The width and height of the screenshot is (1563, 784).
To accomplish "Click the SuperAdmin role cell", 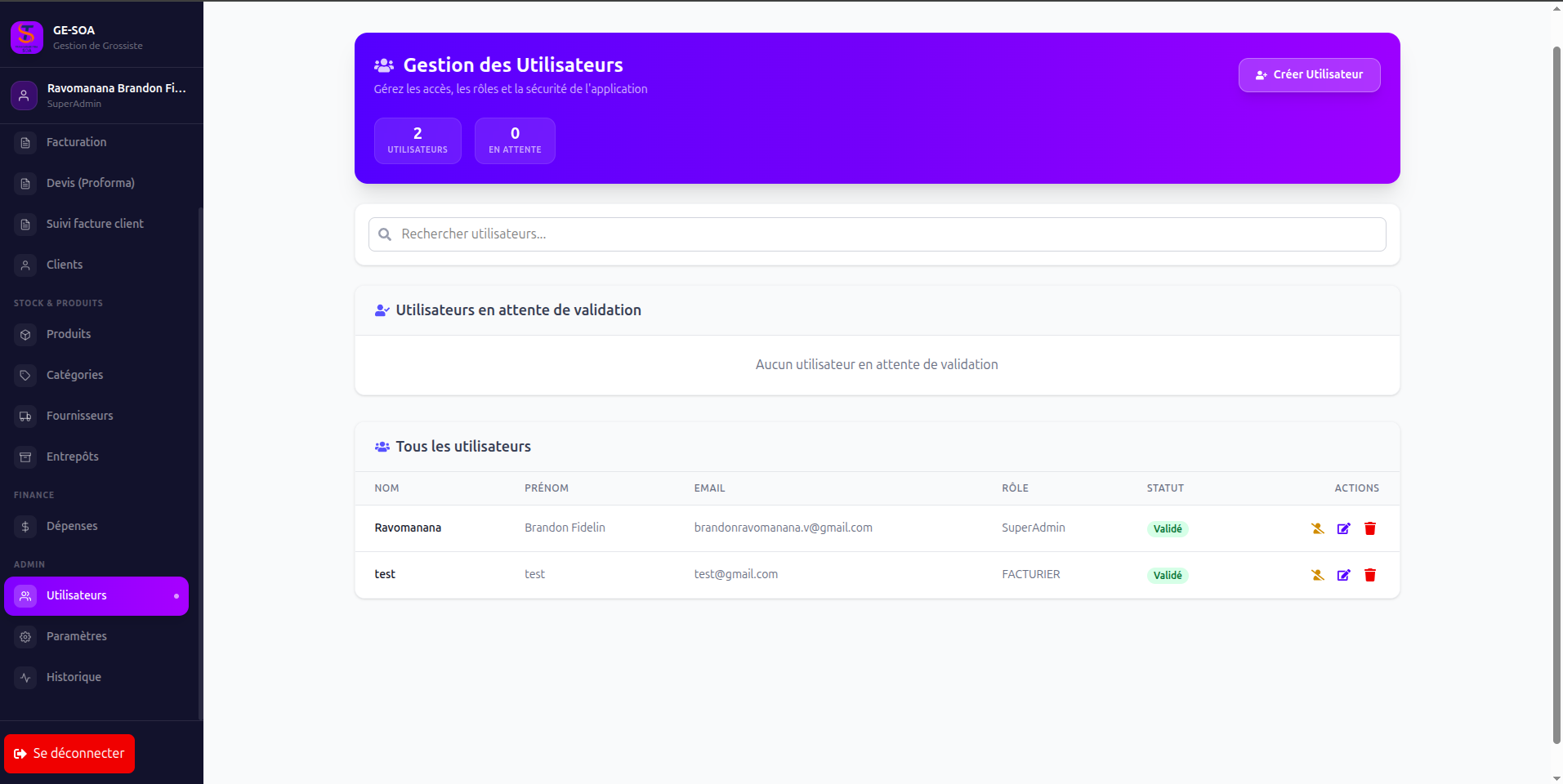I will [x=1033, y=528].
